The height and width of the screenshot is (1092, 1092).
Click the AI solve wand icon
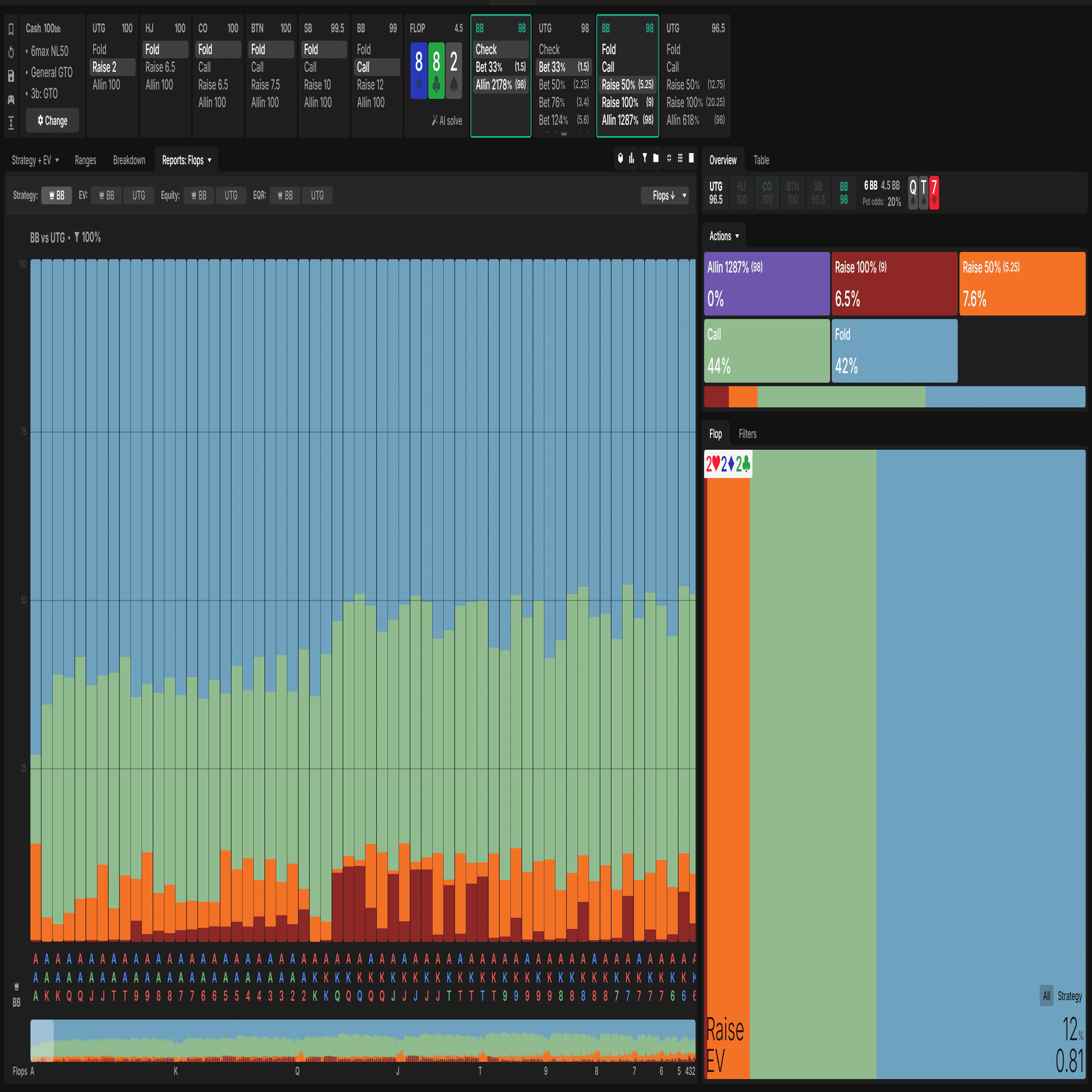click(434, 121)
